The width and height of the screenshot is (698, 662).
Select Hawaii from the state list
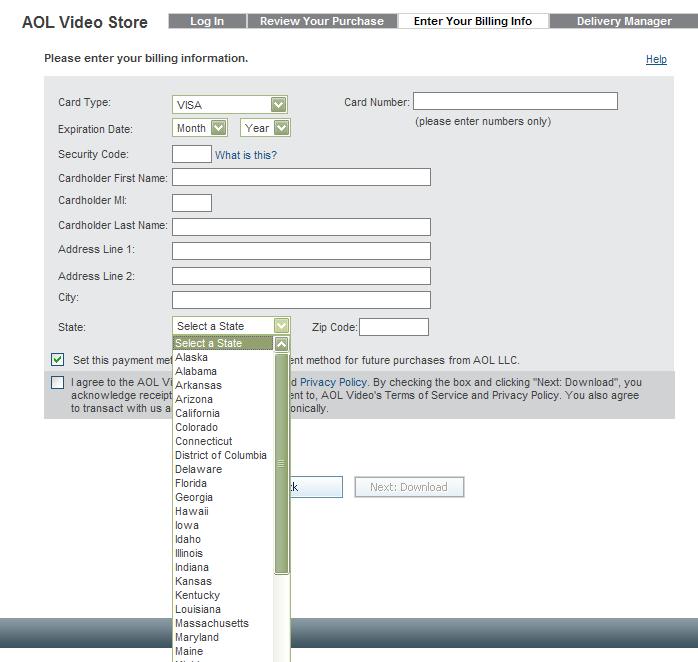coord(223,511)
